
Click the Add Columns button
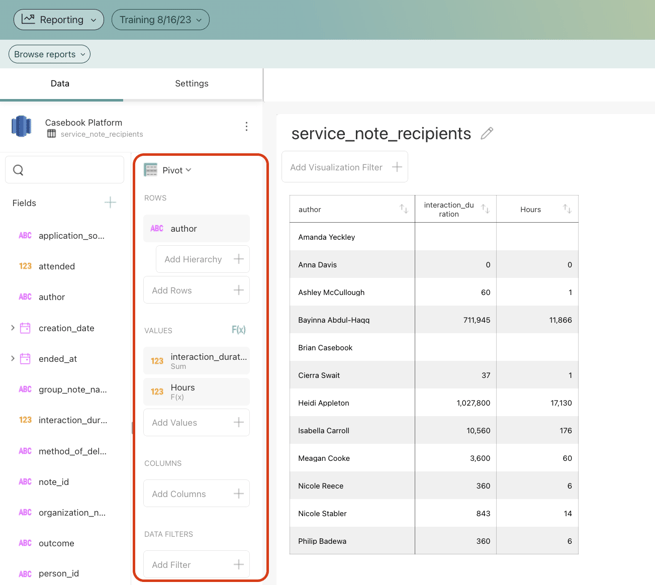coord(196,494)
